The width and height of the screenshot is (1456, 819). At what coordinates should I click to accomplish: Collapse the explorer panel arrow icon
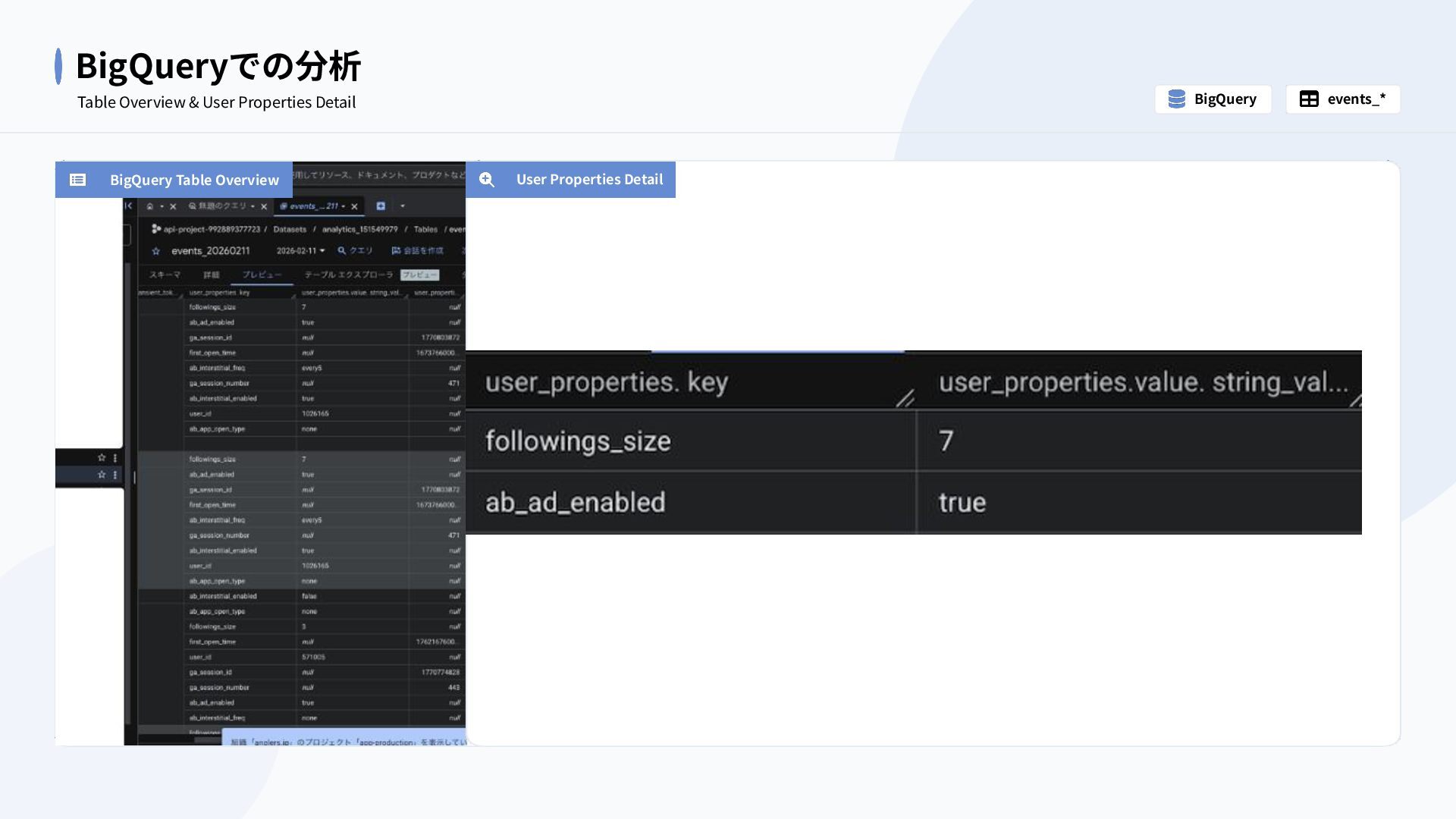tap(128, 206)
